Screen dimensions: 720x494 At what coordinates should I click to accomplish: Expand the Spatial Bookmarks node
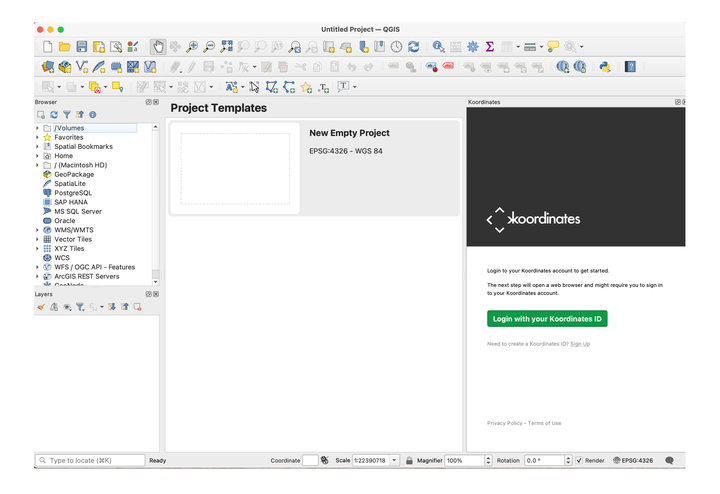pos(37,146)
